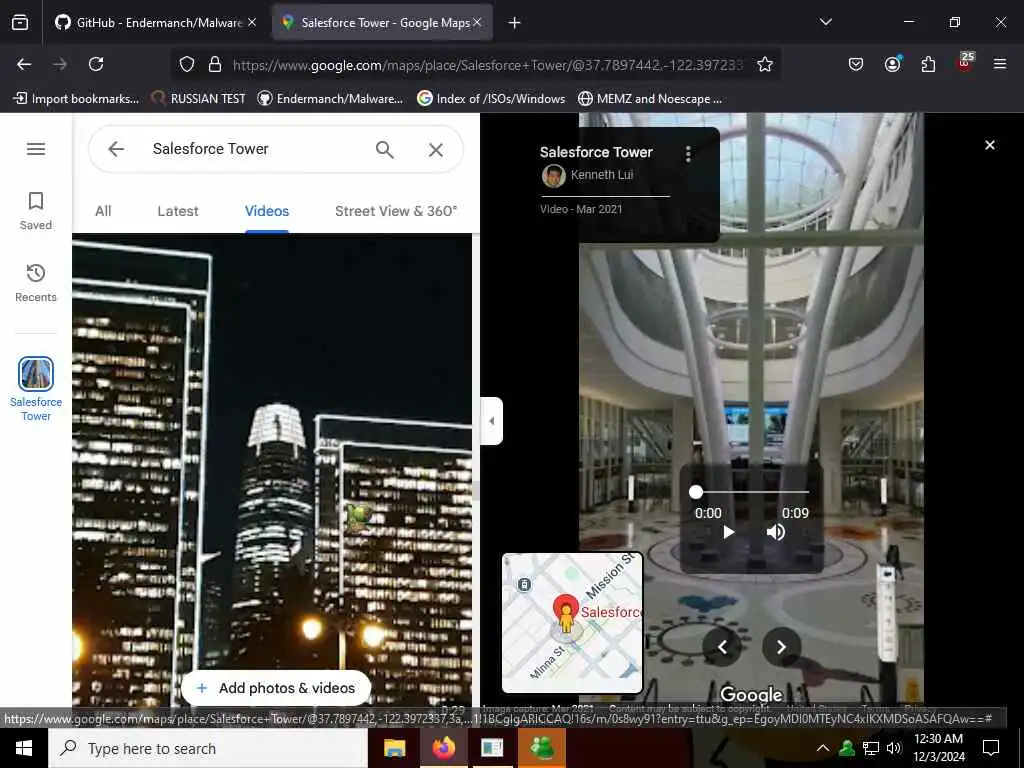The height and width of the screenshot is (768, 1024).
Task: Open the Extensions puzzle icon
Action: click(928, 64)
